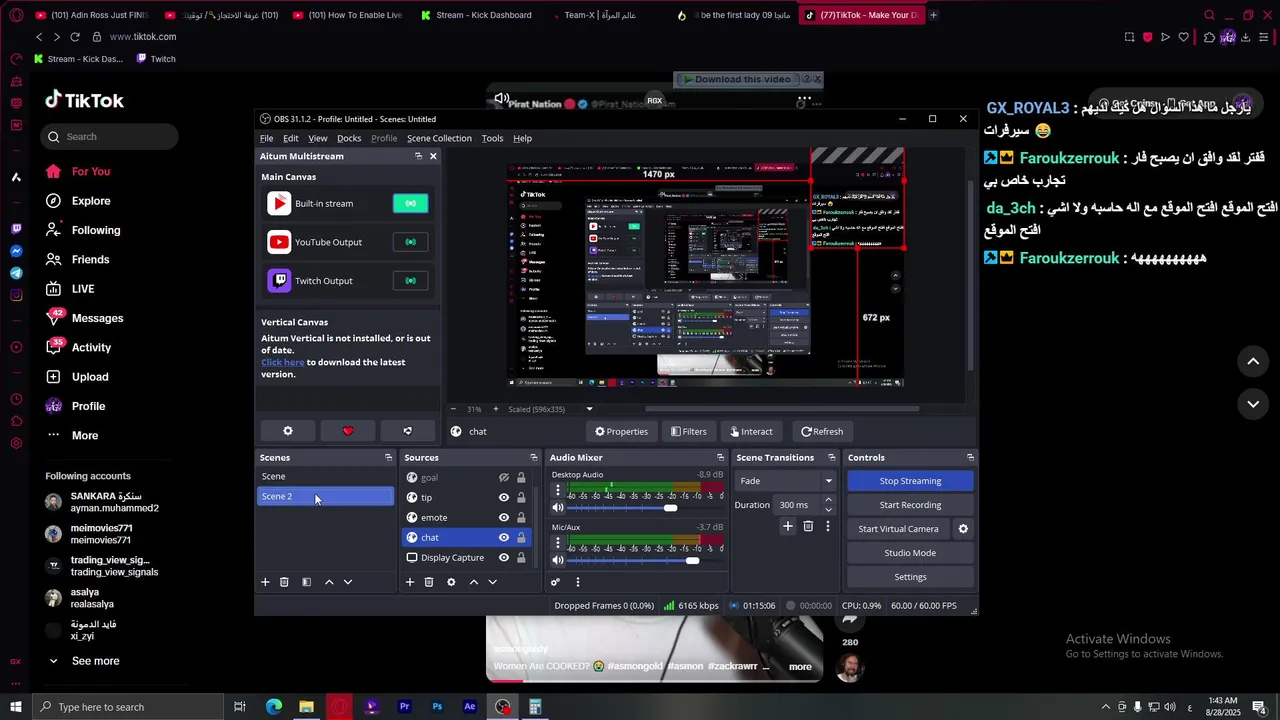Open Filters for chat source
The image size is (1280, 720).
(688, 432)
